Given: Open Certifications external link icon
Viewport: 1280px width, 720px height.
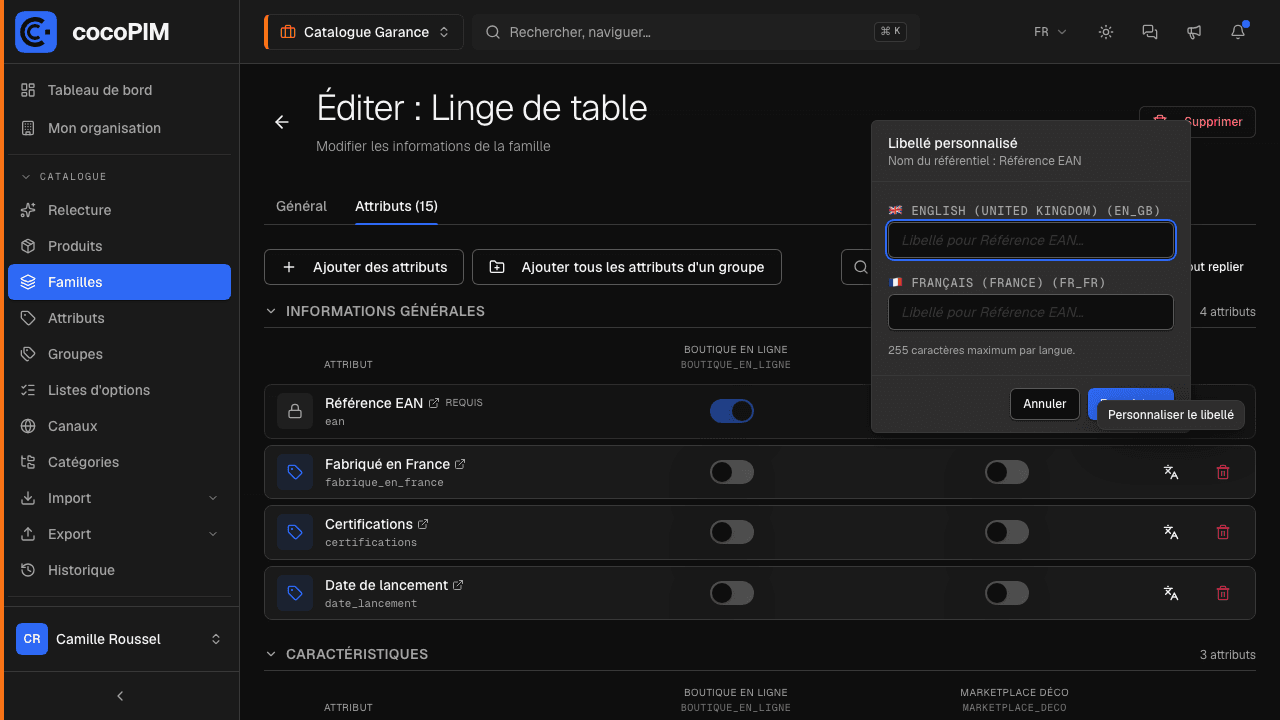Looking at the screenshot, I should pos(423,524).
